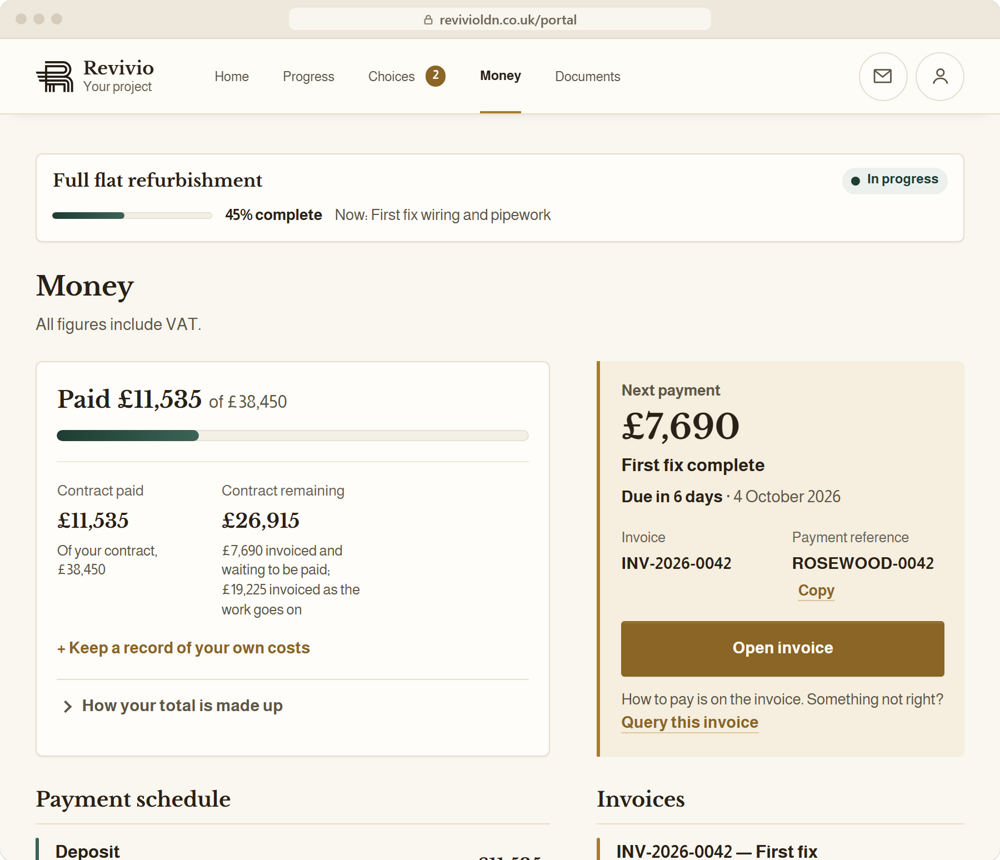Click the 'Paid £11,535' heading
Image resolution: width=1000 pixels, height=860 pixels.
tap(129, 399)
